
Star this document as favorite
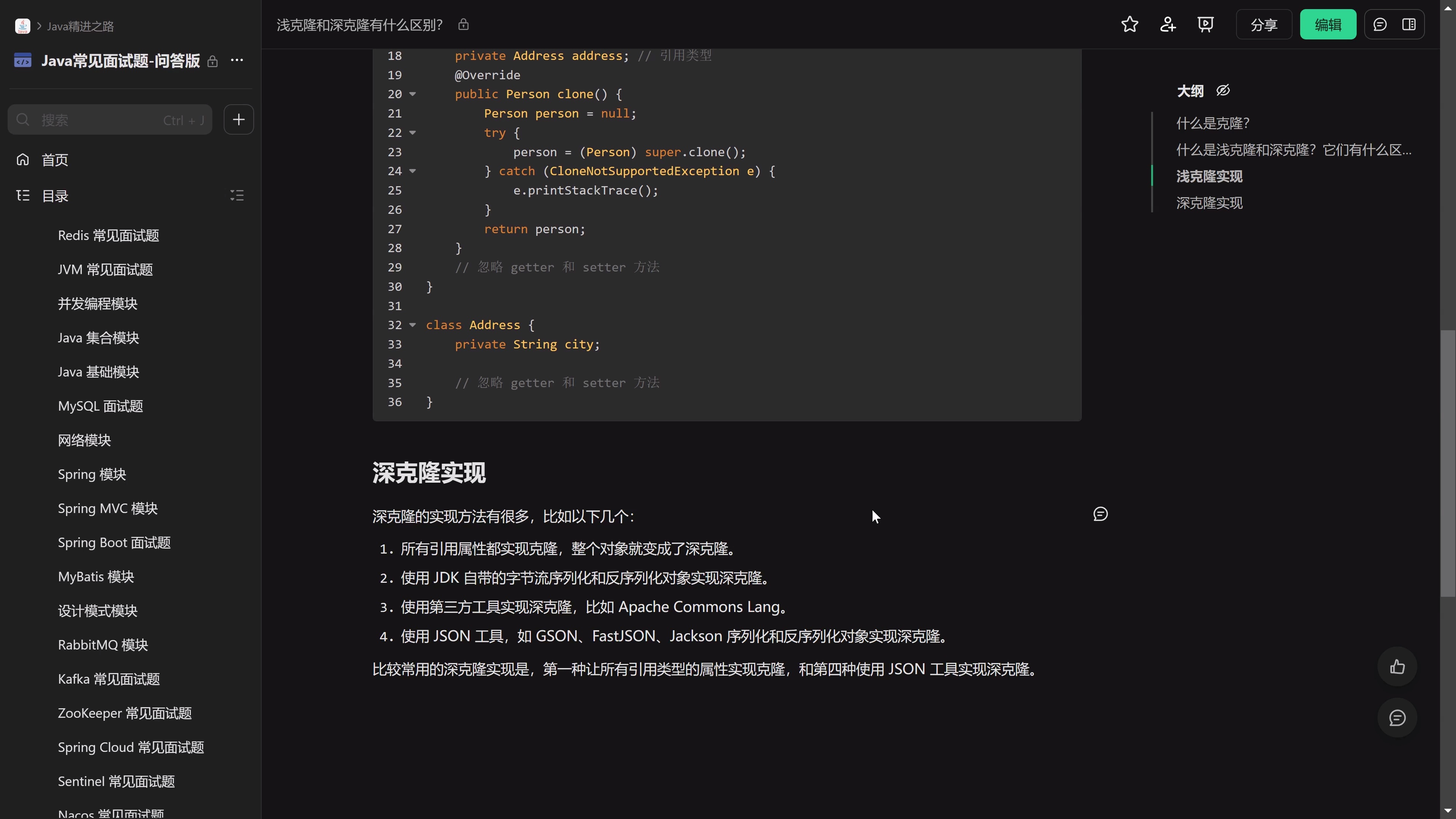click(1130, 24)
